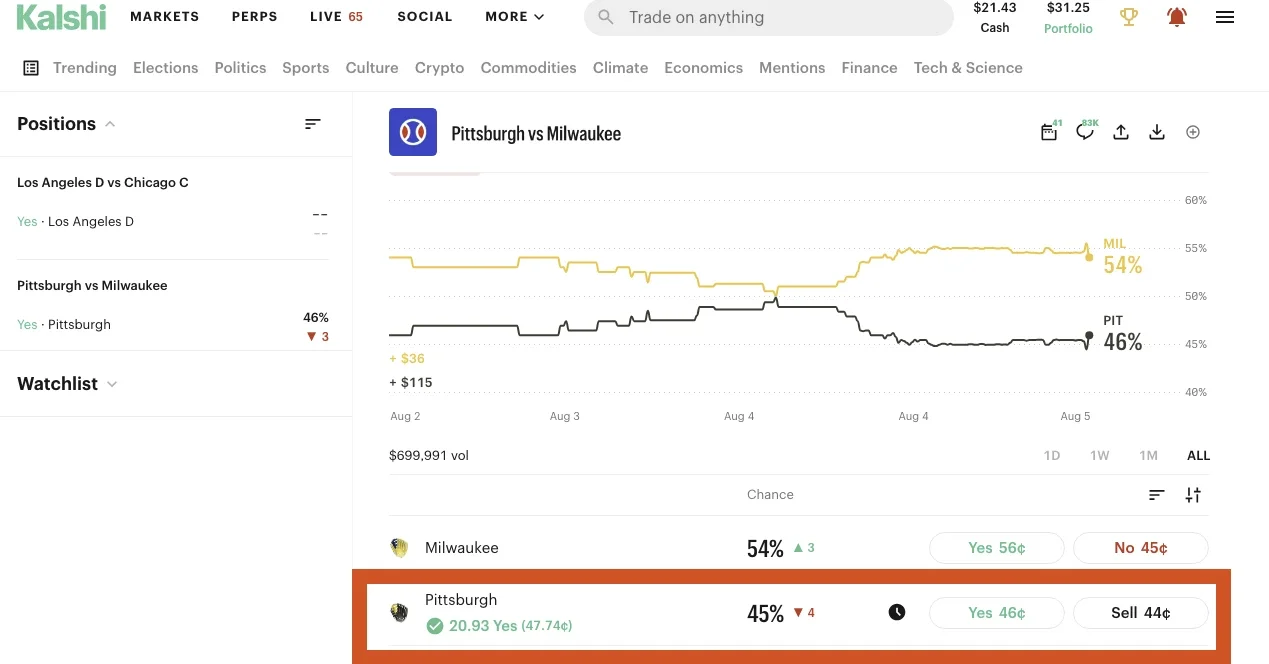The height and width of the screenshot is (664, 1269).
Task: Switch to the Economics category
Action: 704,68
